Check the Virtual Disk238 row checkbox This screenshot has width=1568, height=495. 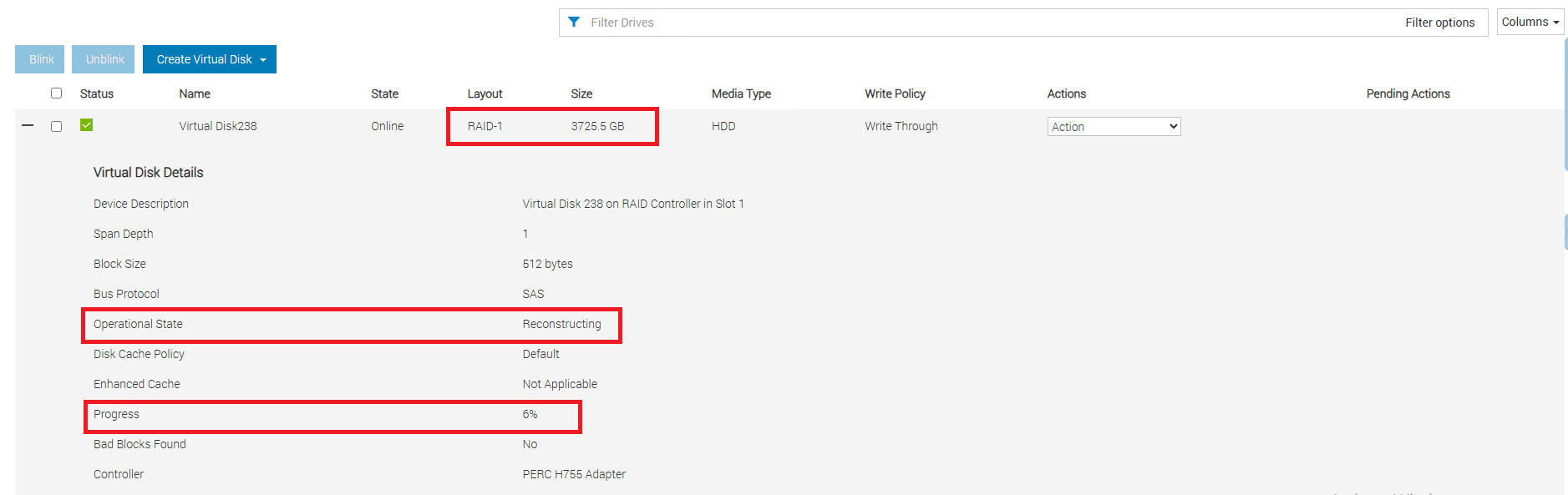(56, 127)
